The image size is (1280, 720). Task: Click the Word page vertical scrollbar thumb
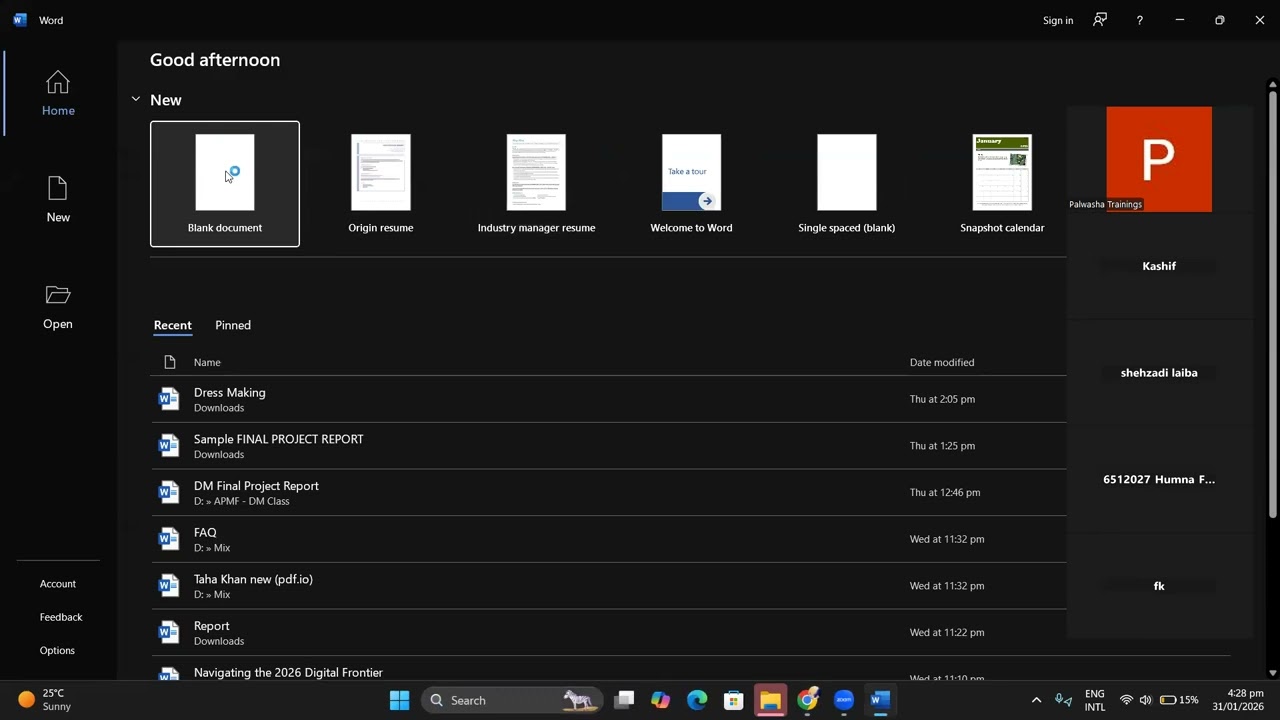click(1273, 304)
